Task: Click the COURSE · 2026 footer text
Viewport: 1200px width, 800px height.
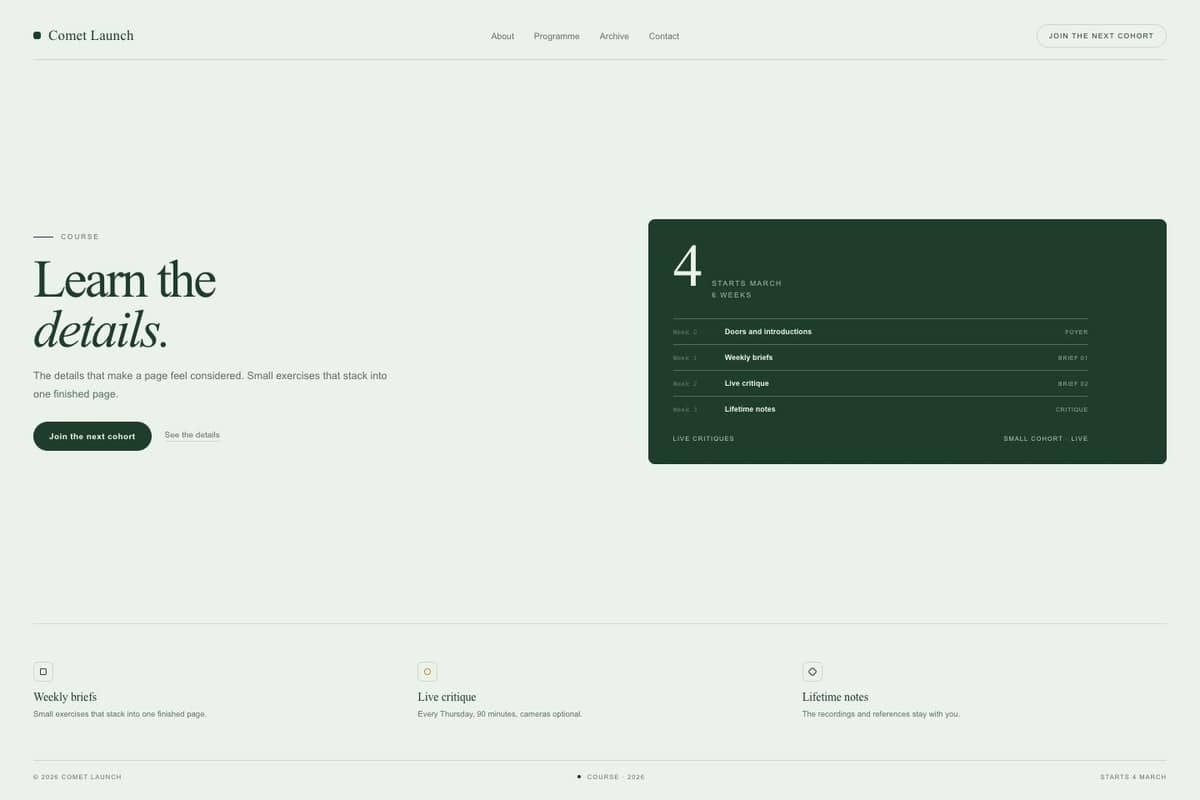Action: coord(616,777)
